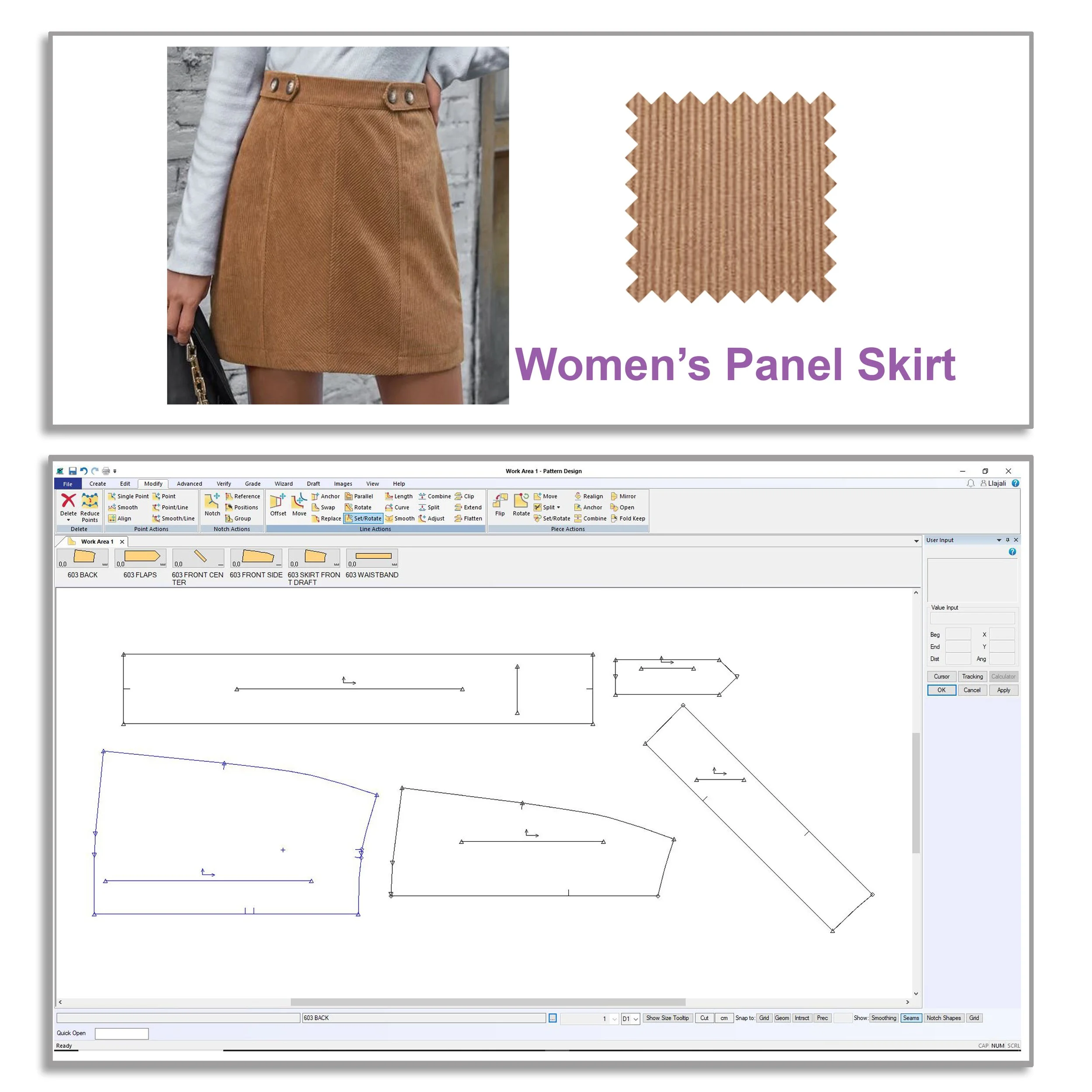Screen dimensions: 1092x1092
Task: Click the Fold Keep tool
Action: pos(627,518)
